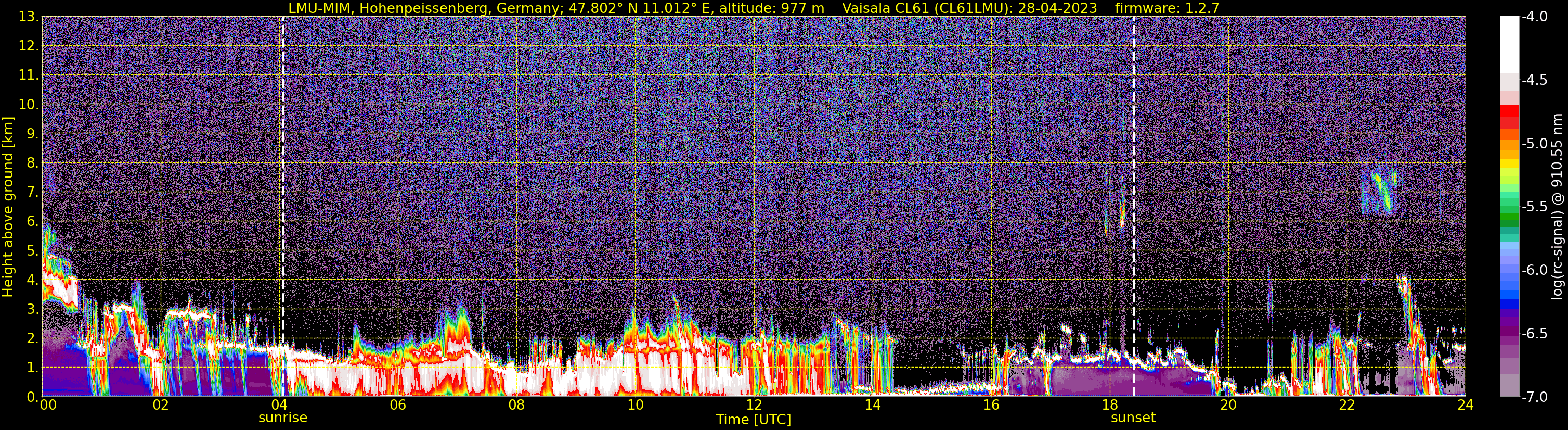Click the height axis tick label "1."
The width and height of the screenshot is (1568, 430).
pyautogui.click(x=33, y=367)
